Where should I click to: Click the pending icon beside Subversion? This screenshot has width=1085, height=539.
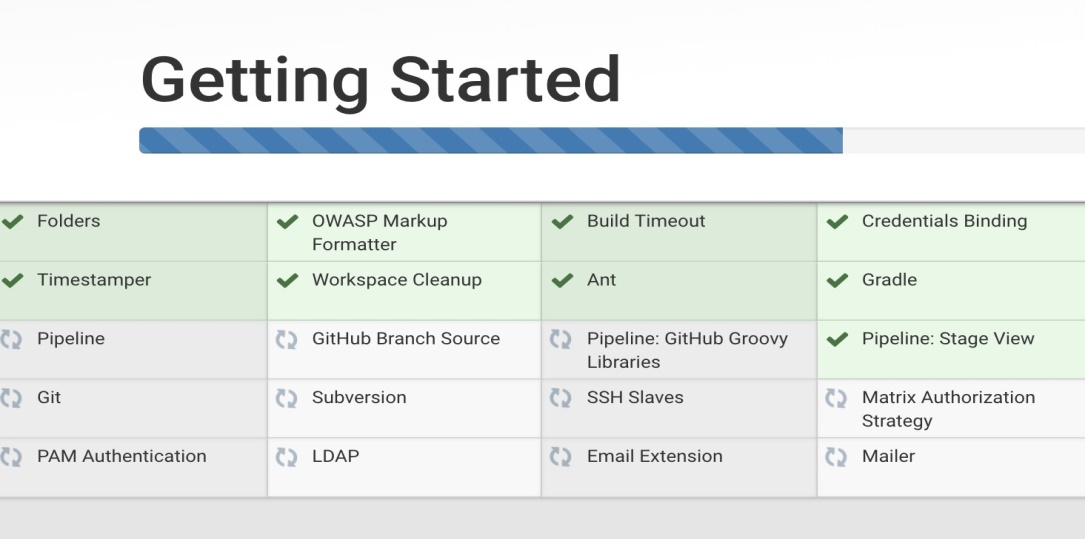(x=286, y=399)
